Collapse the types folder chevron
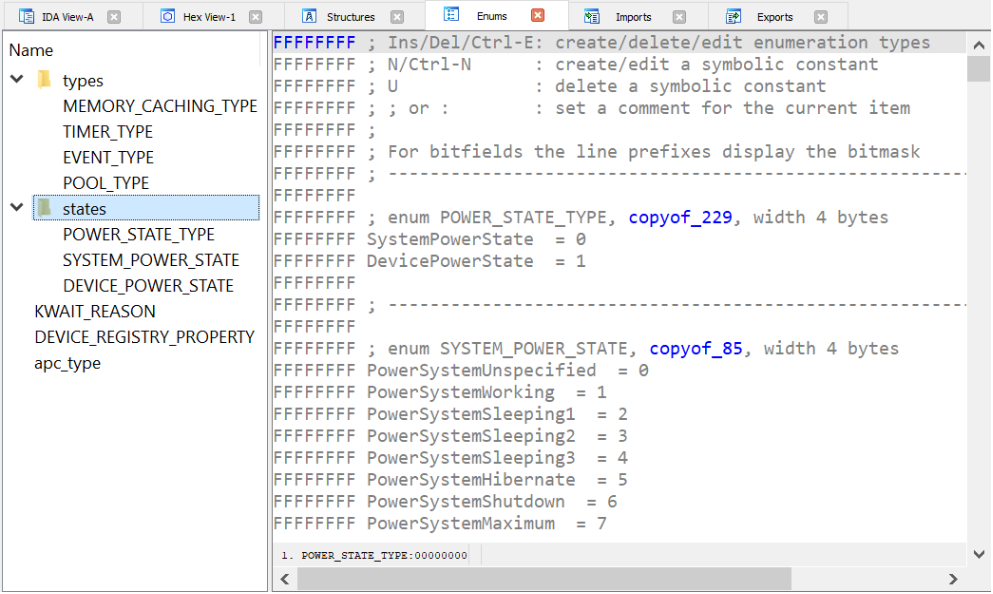Screen dimensions: 993x594 pyautogui.click(x=17, y=79)
